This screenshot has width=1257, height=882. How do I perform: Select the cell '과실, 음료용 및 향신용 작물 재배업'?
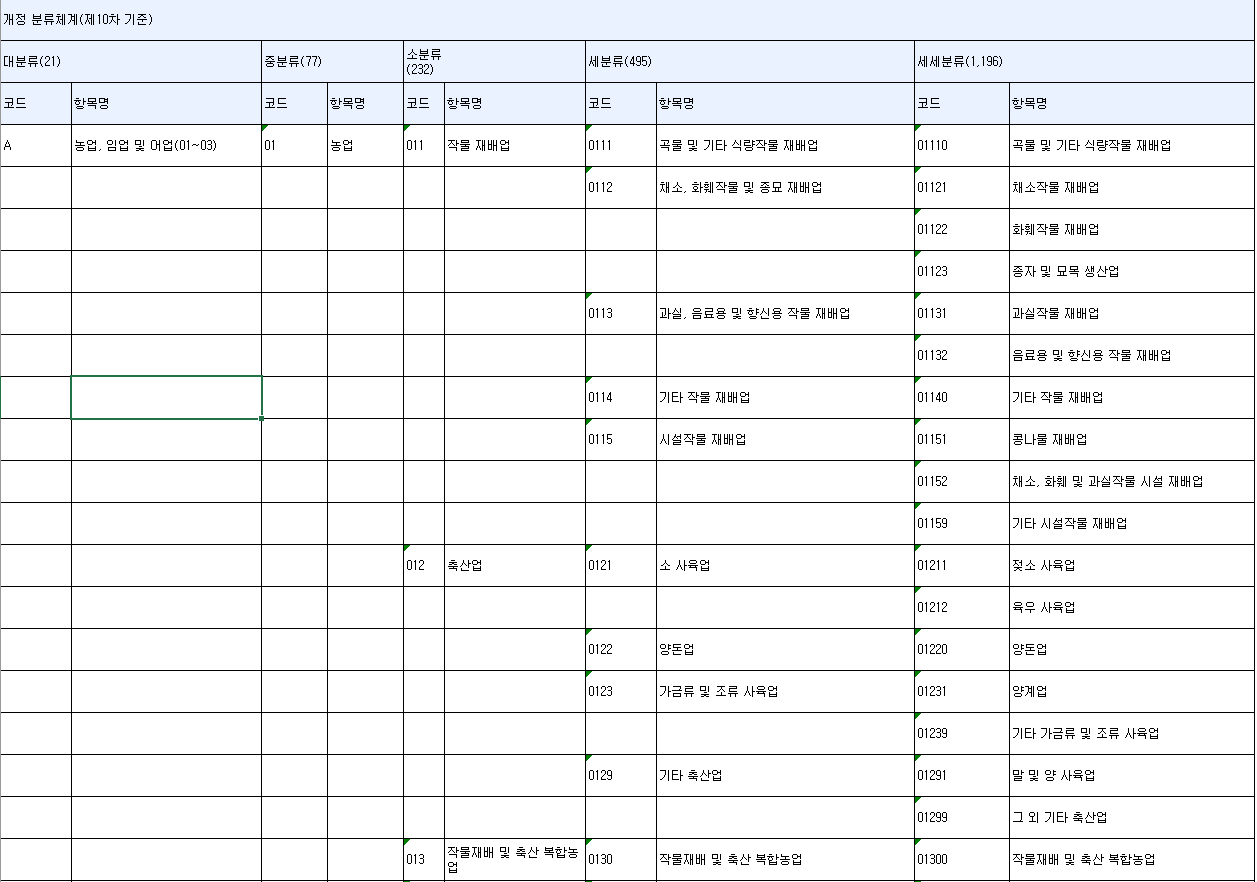[x=785, y=313]
